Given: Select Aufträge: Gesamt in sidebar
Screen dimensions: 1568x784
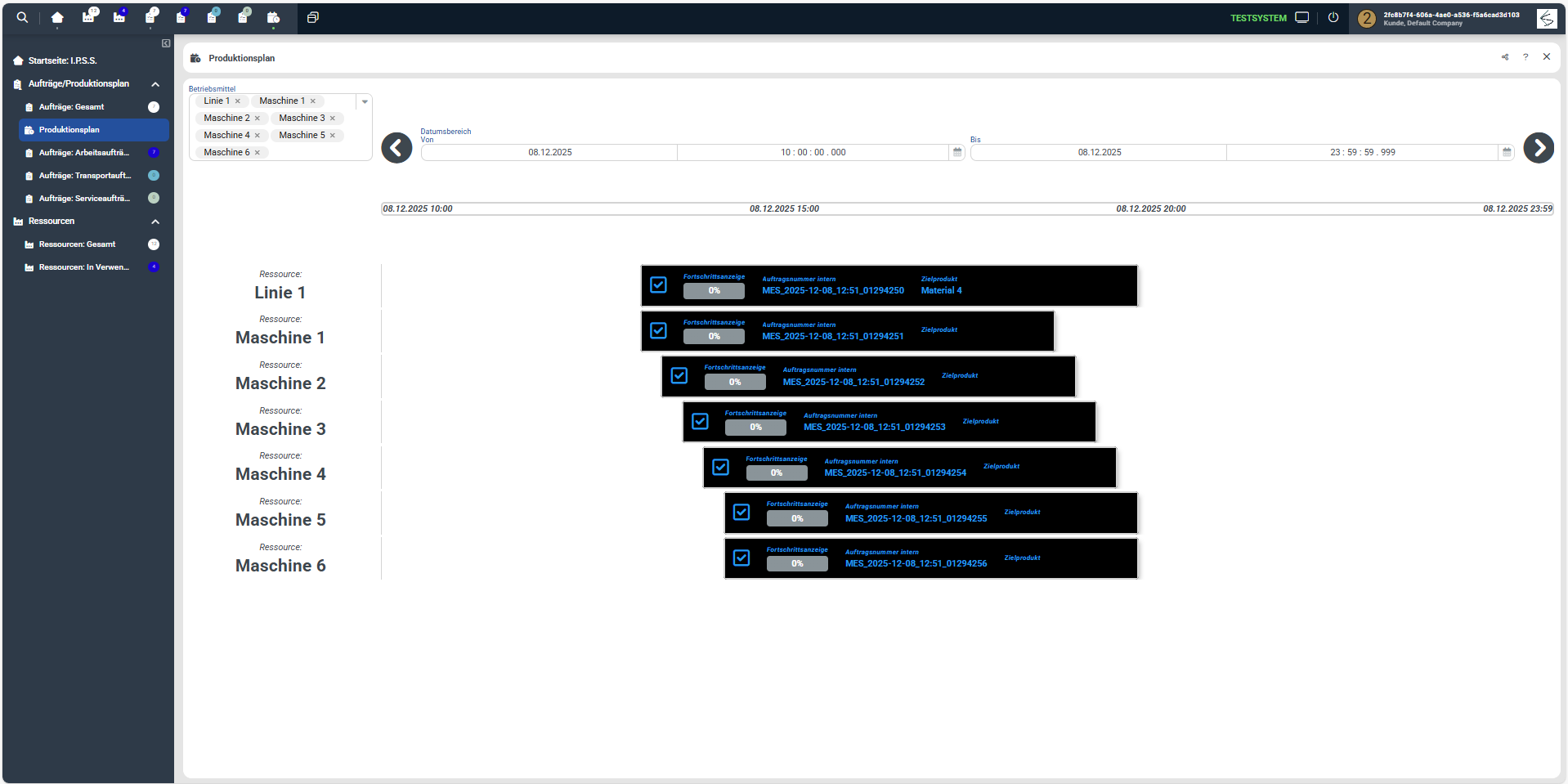Looking at the screenshot, I should [x=72, y=107].
